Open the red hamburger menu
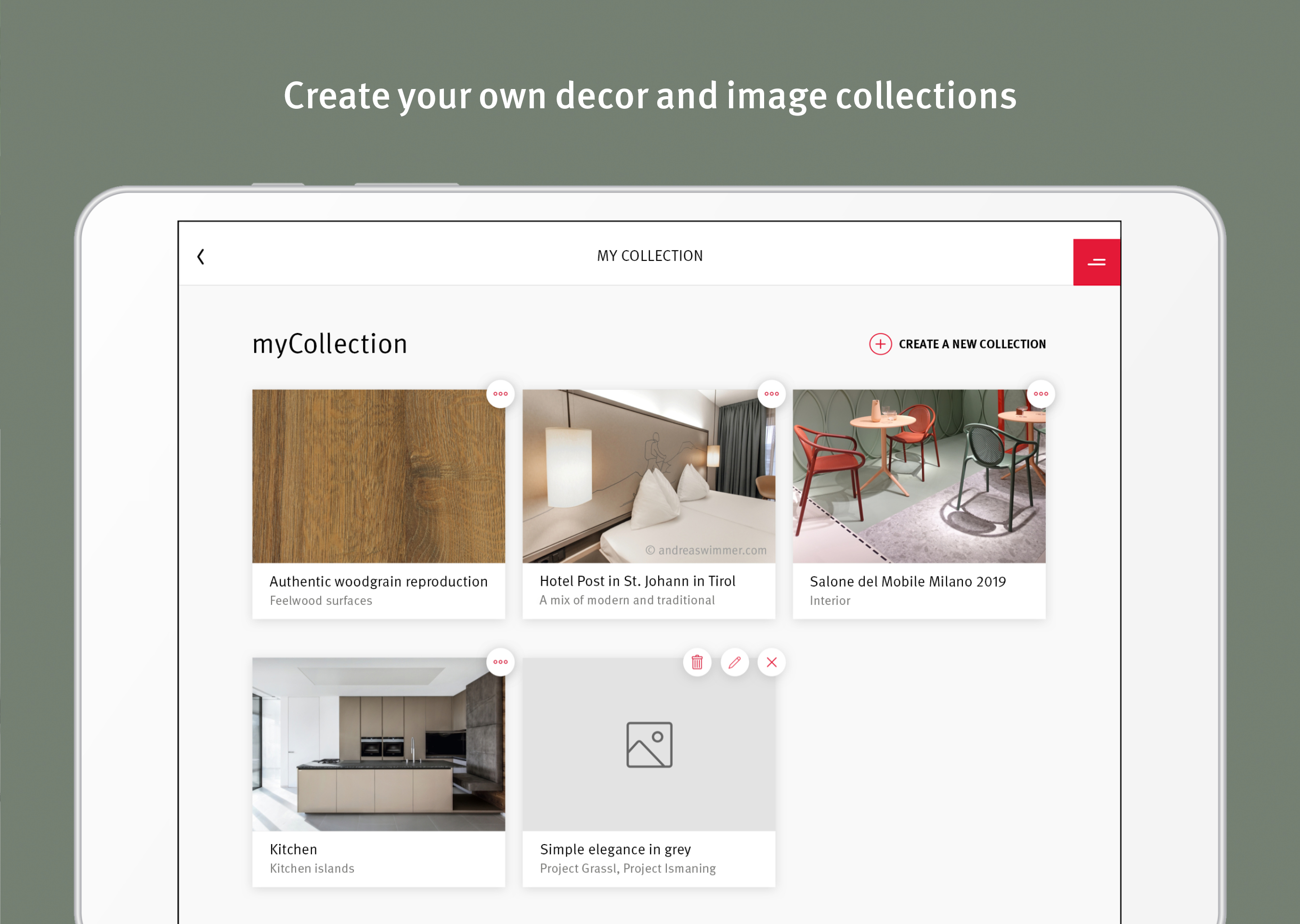Image resolution: width=1300 pixels, height=924 pixels. tap(1096, 262)
